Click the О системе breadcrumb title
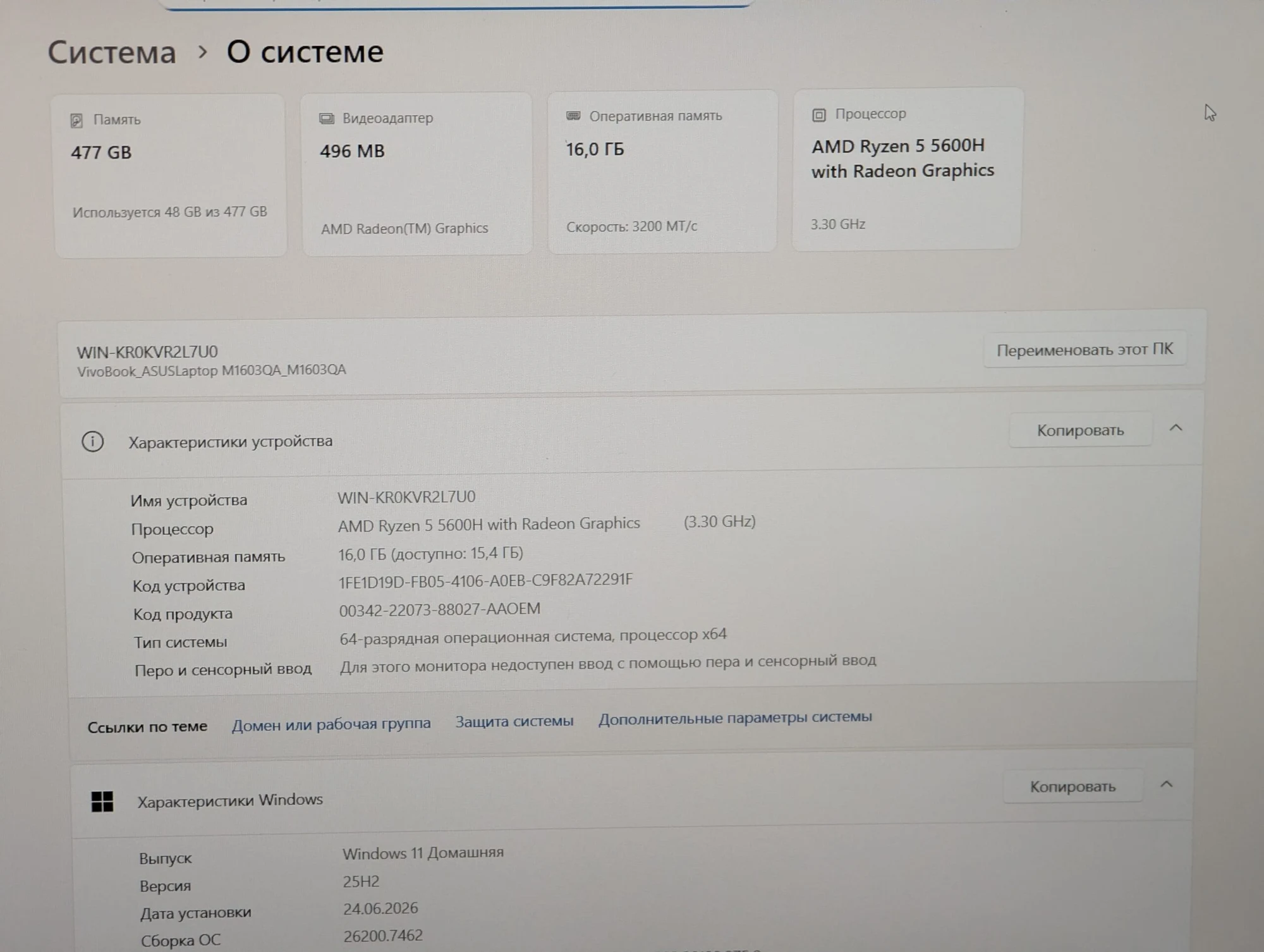 [305, 51]
